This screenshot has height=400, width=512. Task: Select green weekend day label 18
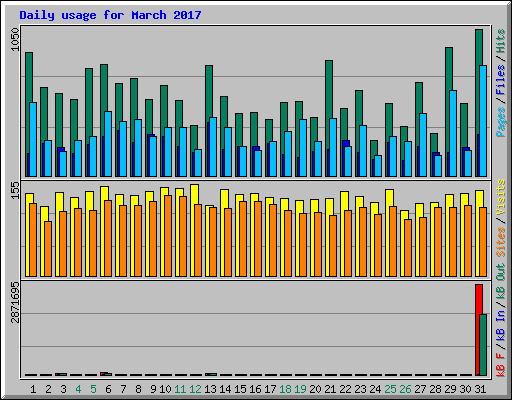(285, 389)
